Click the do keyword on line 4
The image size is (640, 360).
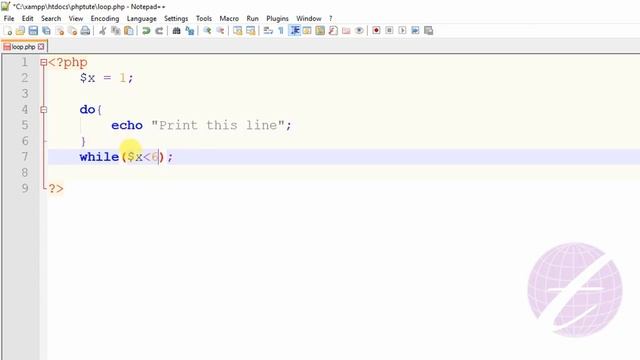[87, 109]
